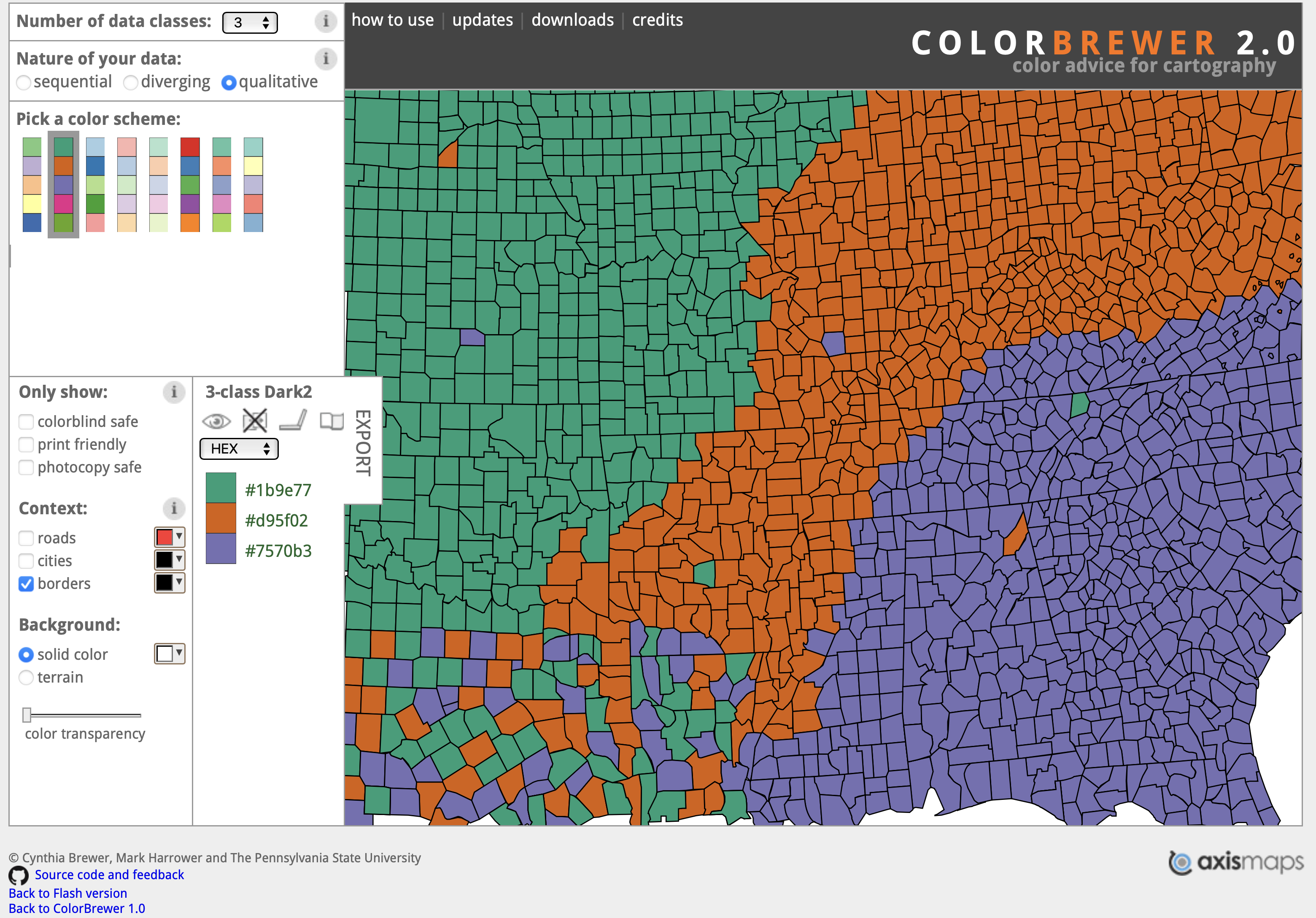Select the sequential data type radio button
The image size is (1316, 918).
(24, 83)
